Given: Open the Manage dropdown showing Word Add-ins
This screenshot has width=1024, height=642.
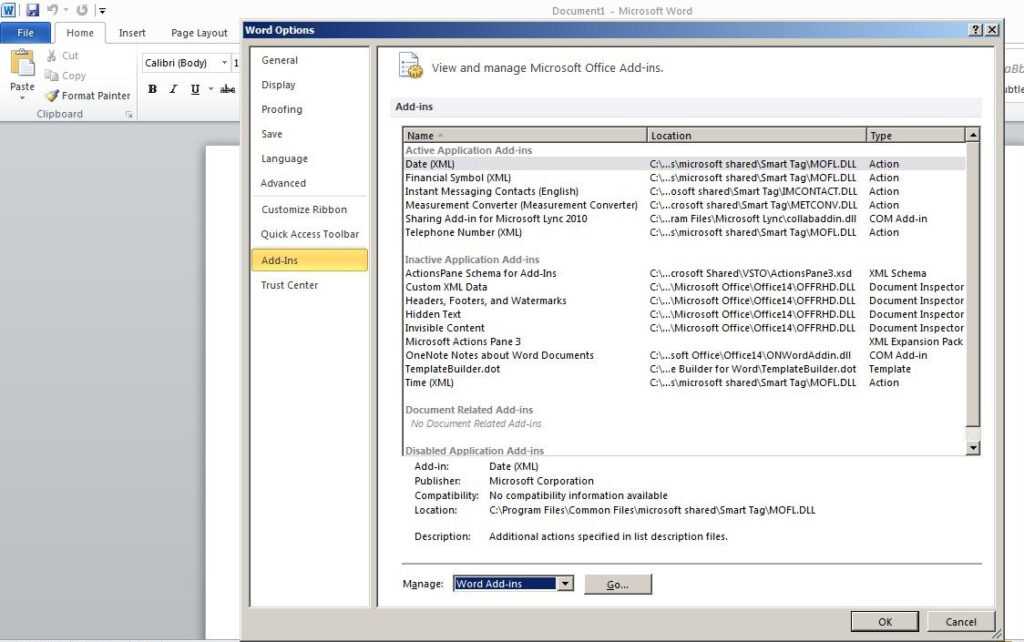Looking at the screenshot, I should click(565, 583).
